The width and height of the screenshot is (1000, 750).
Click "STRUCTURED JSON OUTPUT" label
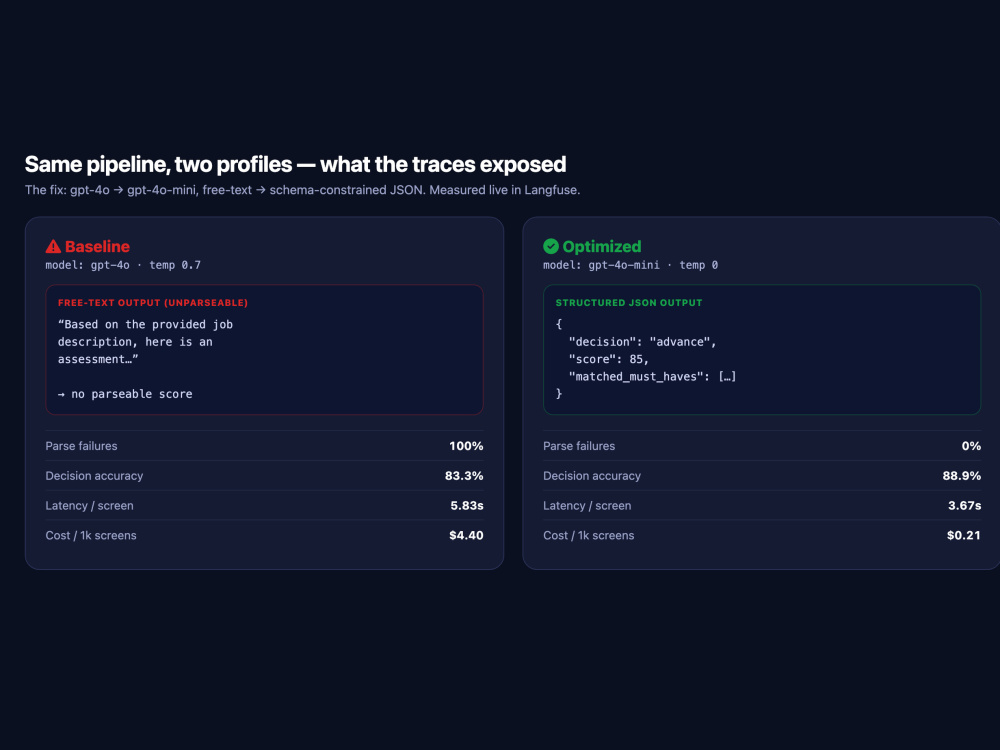[629, 303]
